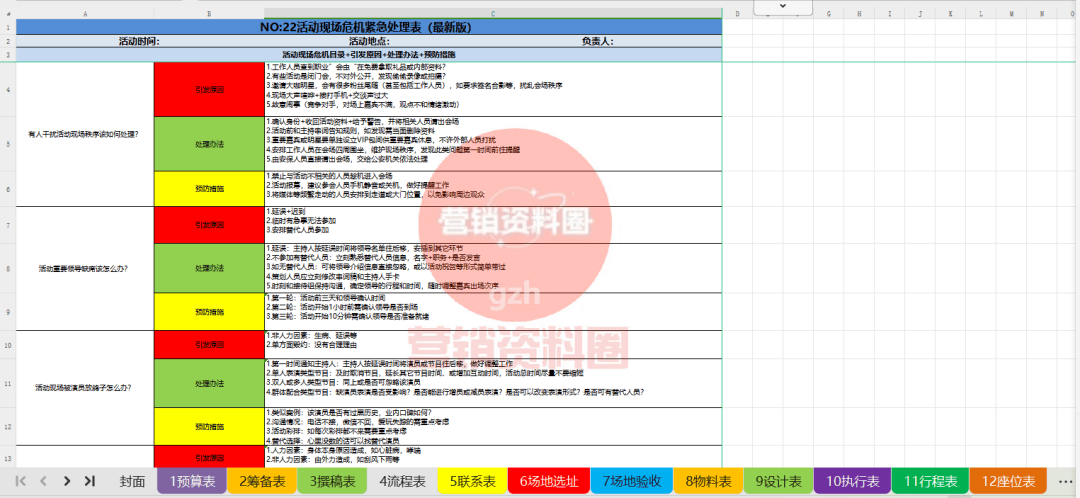Switch to the 1预算表 sheet tab
Image resolution: width=1080 pixels, height=498 pixels.
pos(191,481)
